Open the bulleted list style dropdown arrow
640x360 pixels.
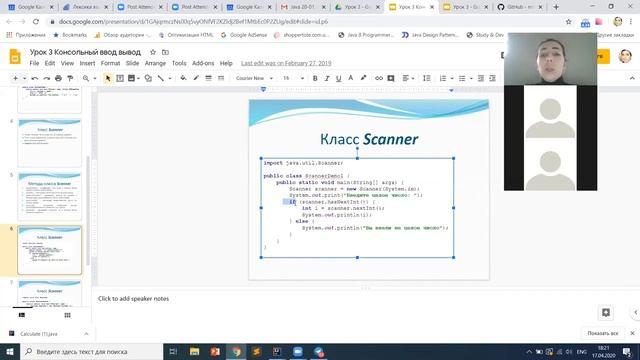click(471, 78)
